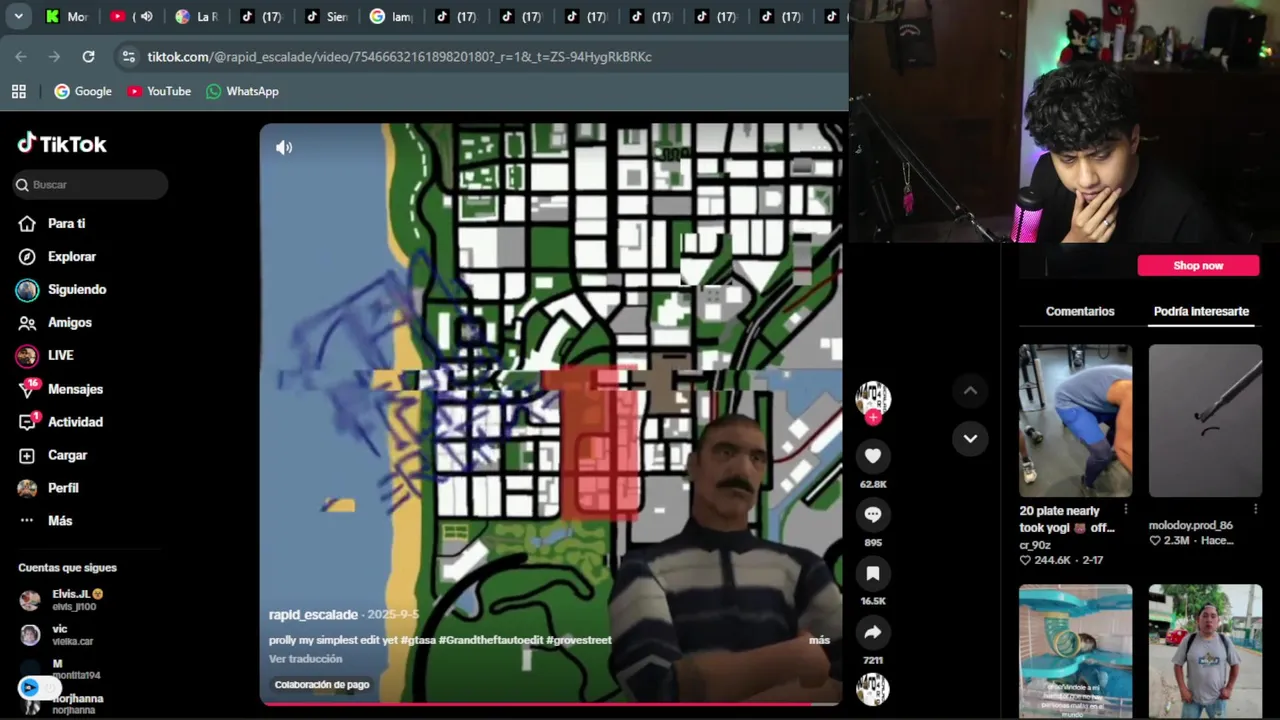Open the hamster cage video thumbnail

click(1075, 651)
